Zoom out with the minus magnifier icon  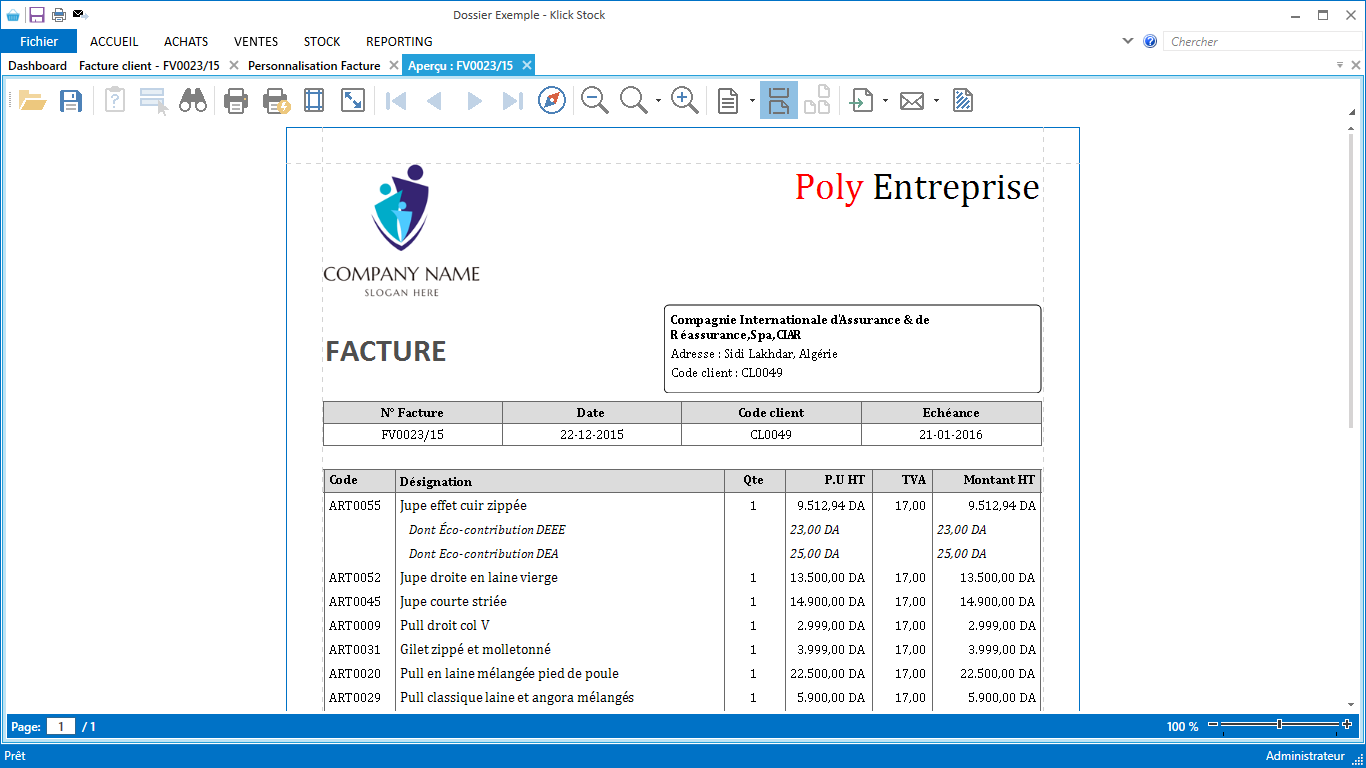595,101
